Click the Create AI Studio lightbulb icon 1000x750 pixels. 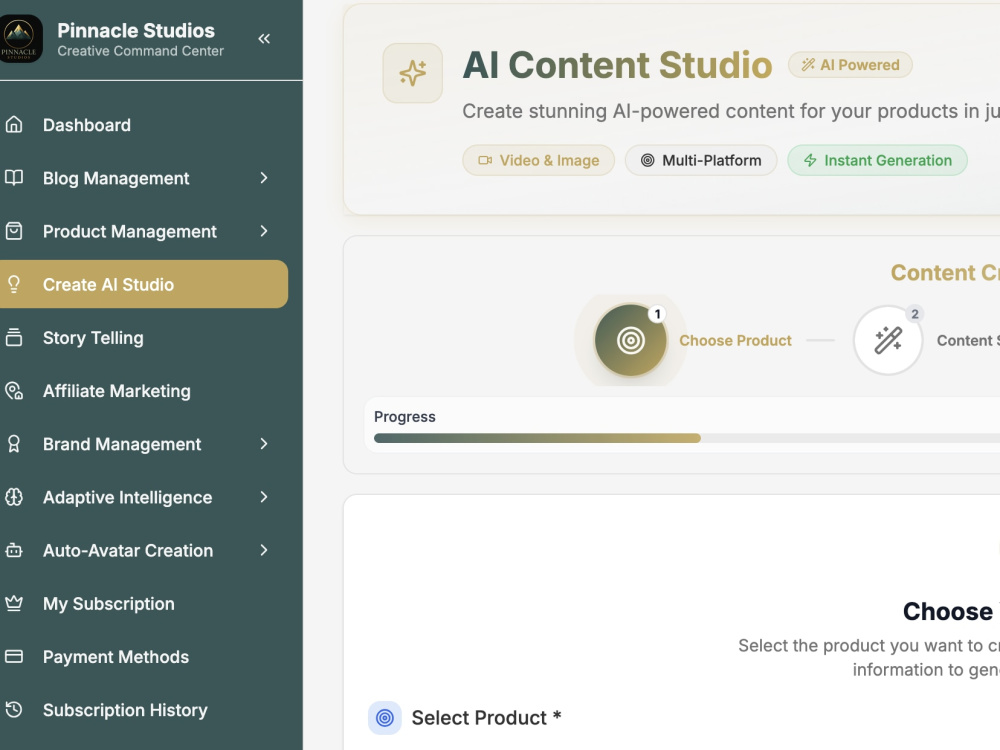[14, 284]
